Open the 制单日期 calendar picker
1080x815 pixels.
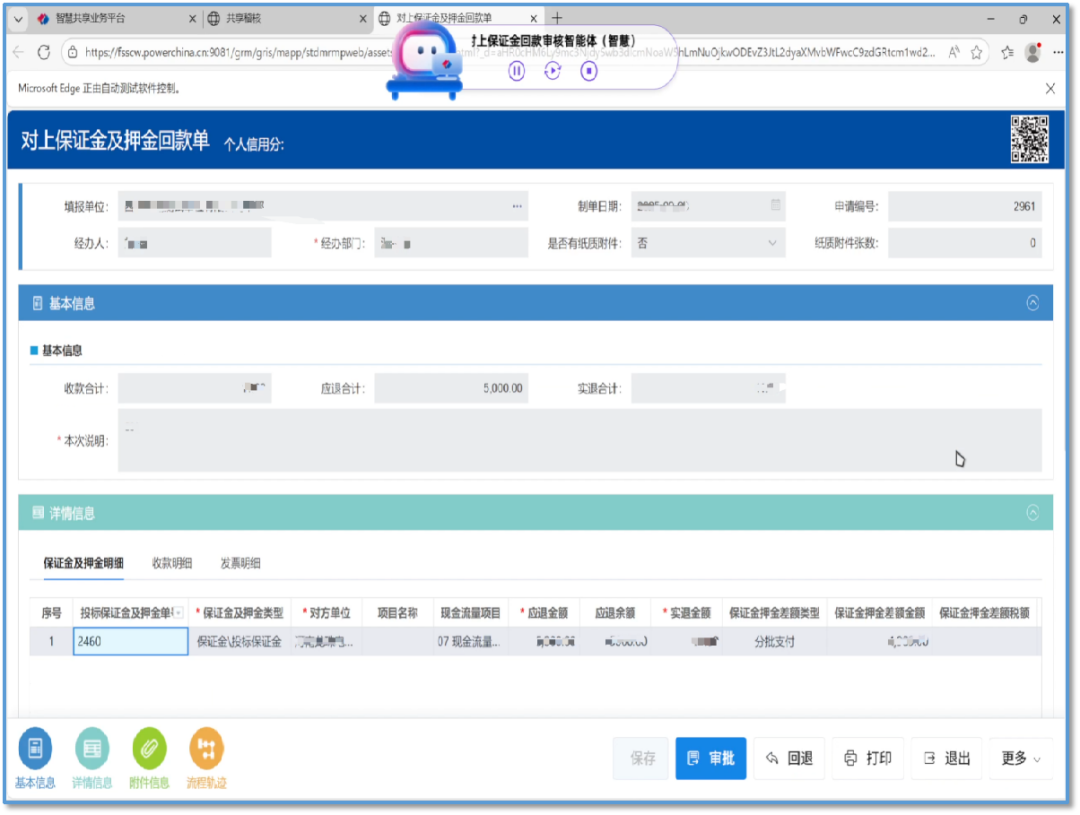(x=775, y=205)
